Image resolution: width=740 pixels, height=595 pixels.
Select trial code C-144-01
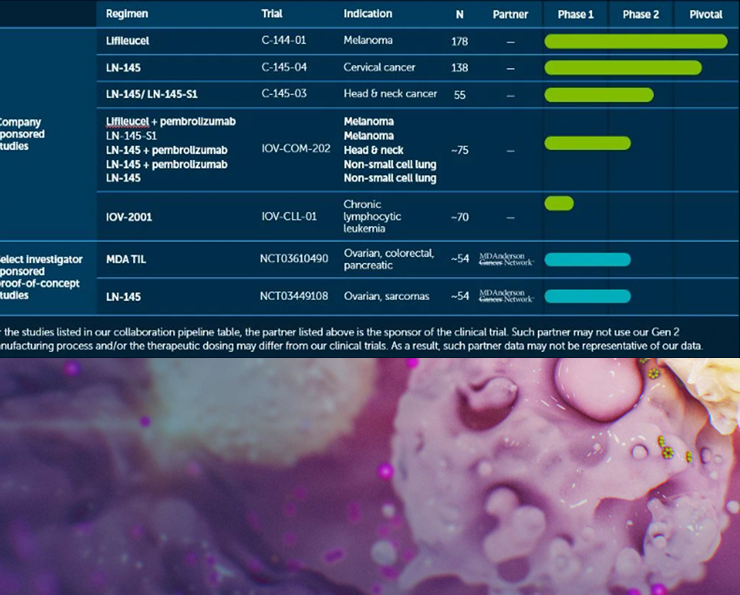[x=284, y=40]
